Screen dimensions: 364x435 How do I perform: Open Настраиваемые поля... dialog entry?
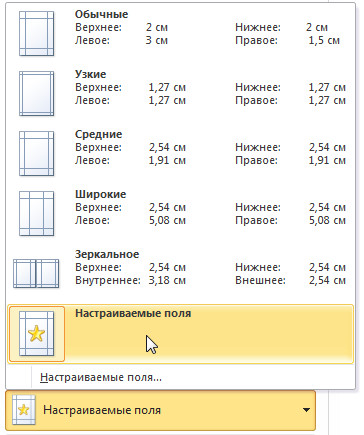(x=101, y=377)
